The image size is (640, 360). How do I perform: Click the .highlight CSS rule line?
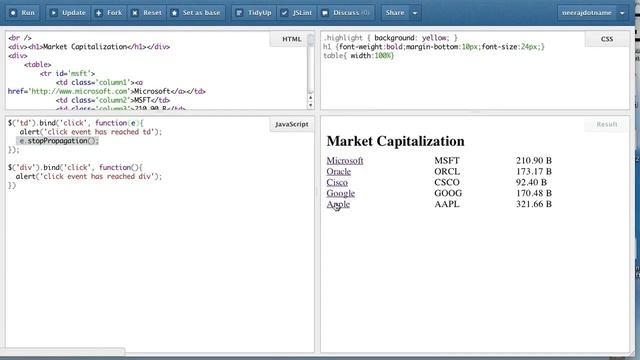pos(391,38)
